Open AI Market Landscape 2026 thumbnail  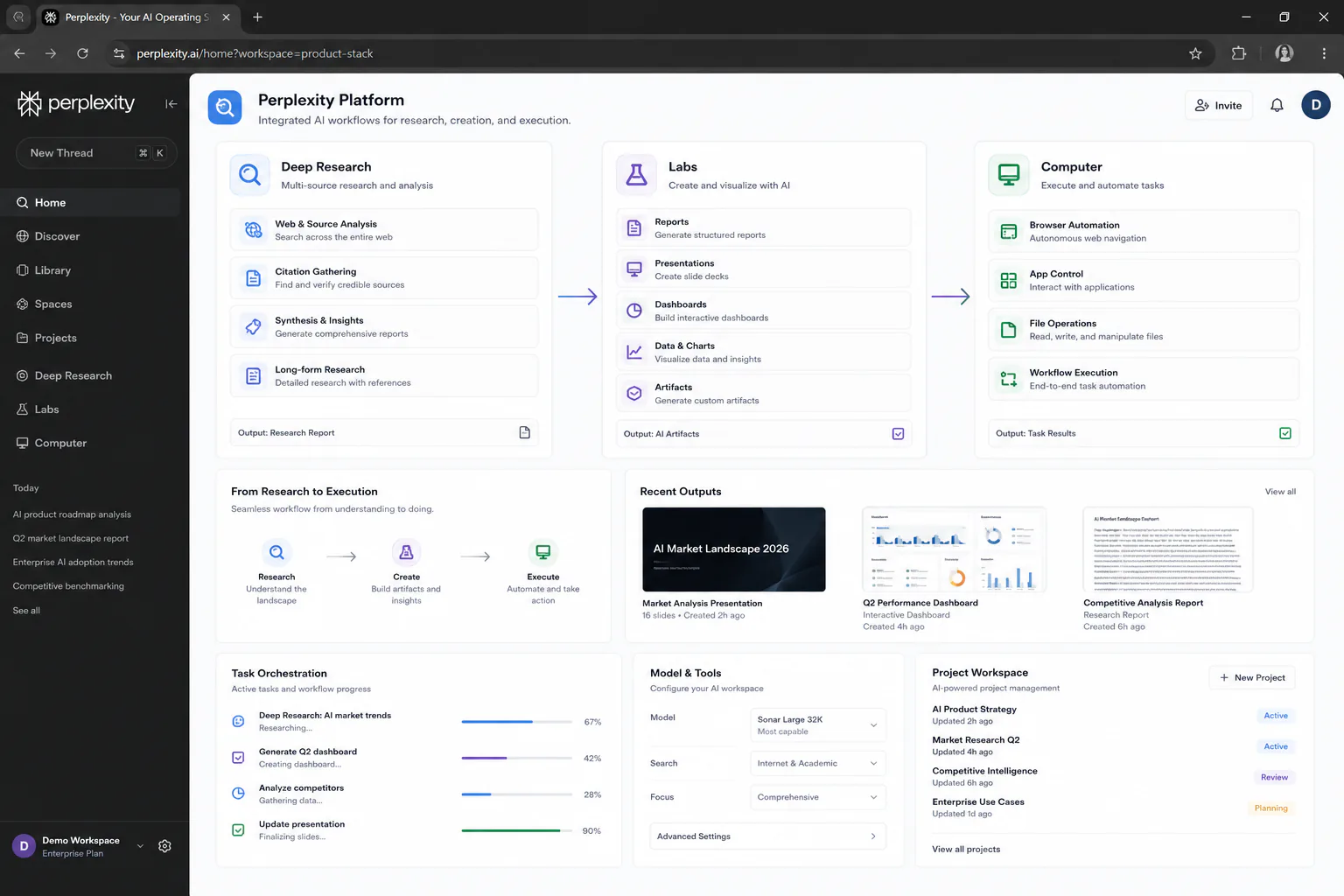point(733,549)
